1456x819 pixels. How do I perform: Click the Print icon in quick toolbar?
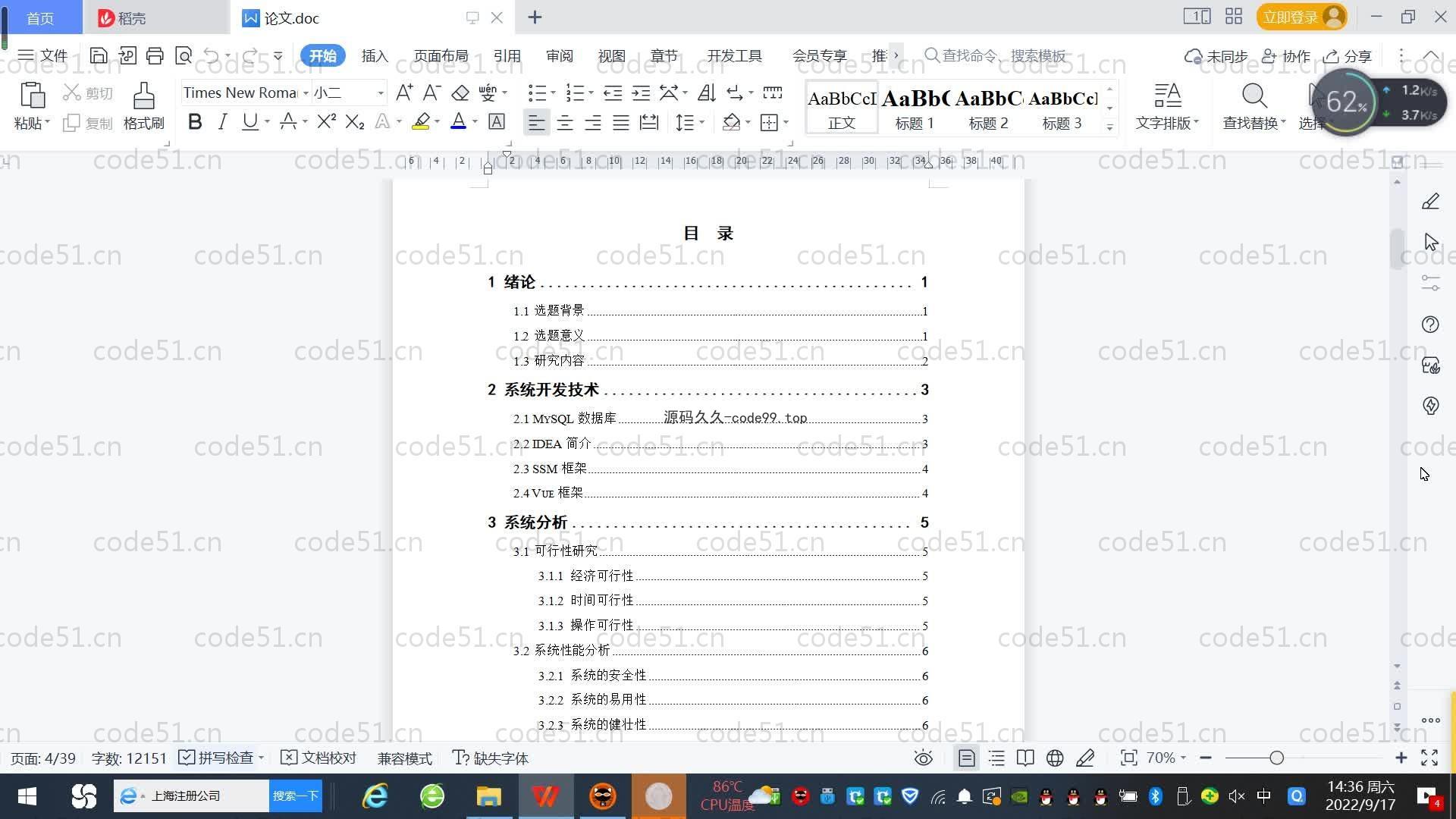point(155,55)
